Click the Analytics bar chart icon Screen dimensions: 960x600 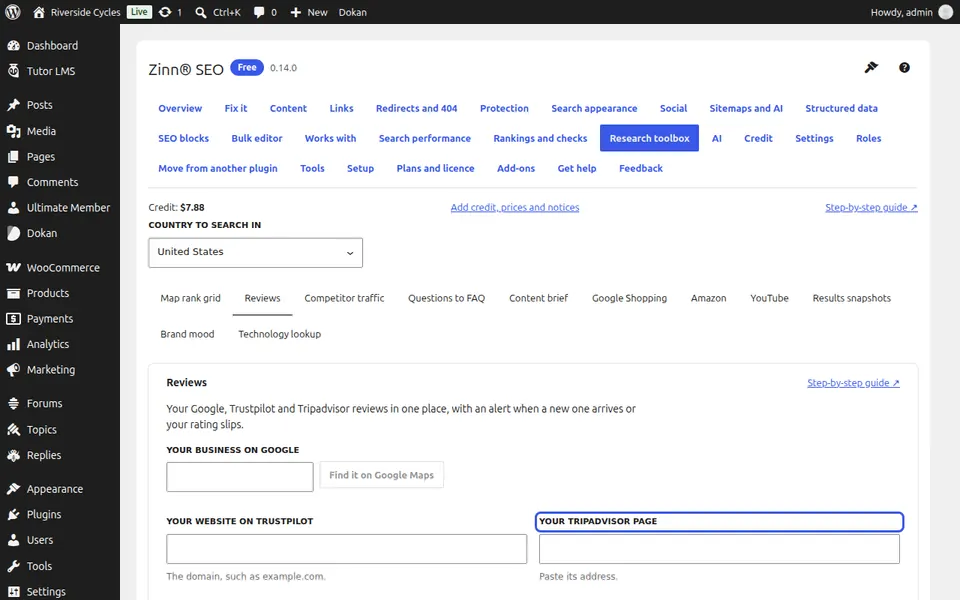point(13,344)
